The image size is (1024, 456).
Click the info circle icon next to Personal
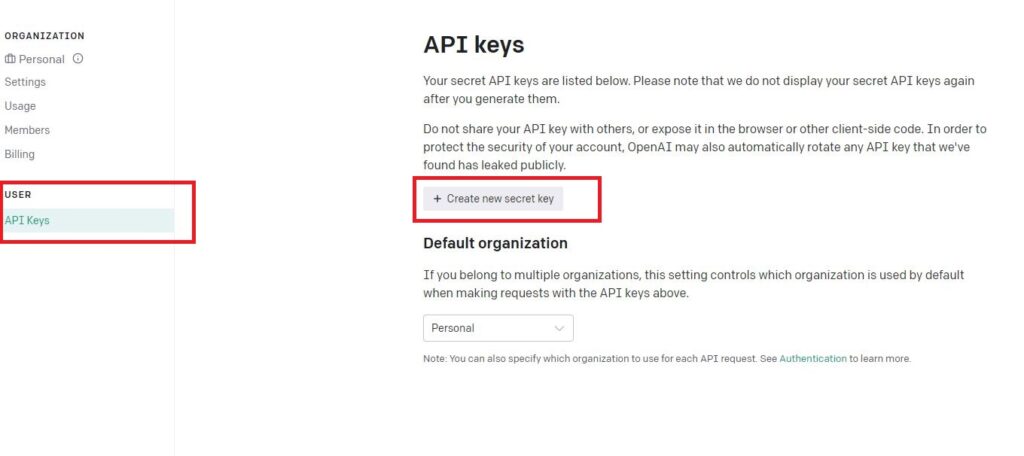tap(78, 59)
